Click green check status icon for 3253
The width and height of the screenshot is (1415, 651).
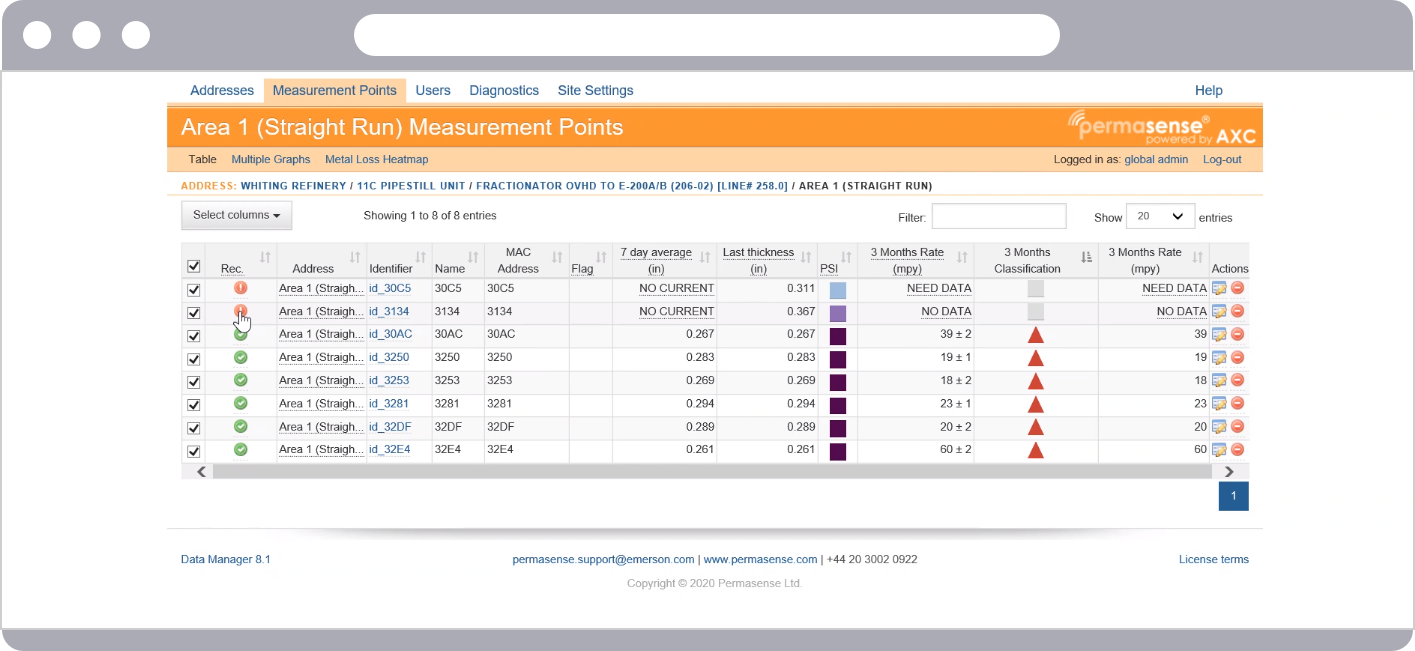point(240,379)
